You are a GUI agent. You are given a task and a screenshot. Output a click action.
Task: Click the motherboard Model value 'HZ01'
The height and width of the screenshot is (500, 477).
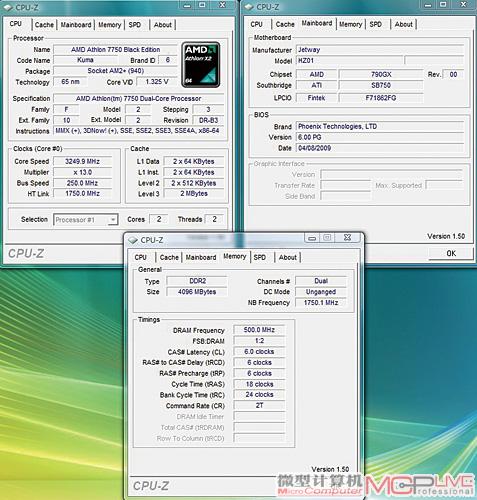pyautogui.click(x=349, y=61)
